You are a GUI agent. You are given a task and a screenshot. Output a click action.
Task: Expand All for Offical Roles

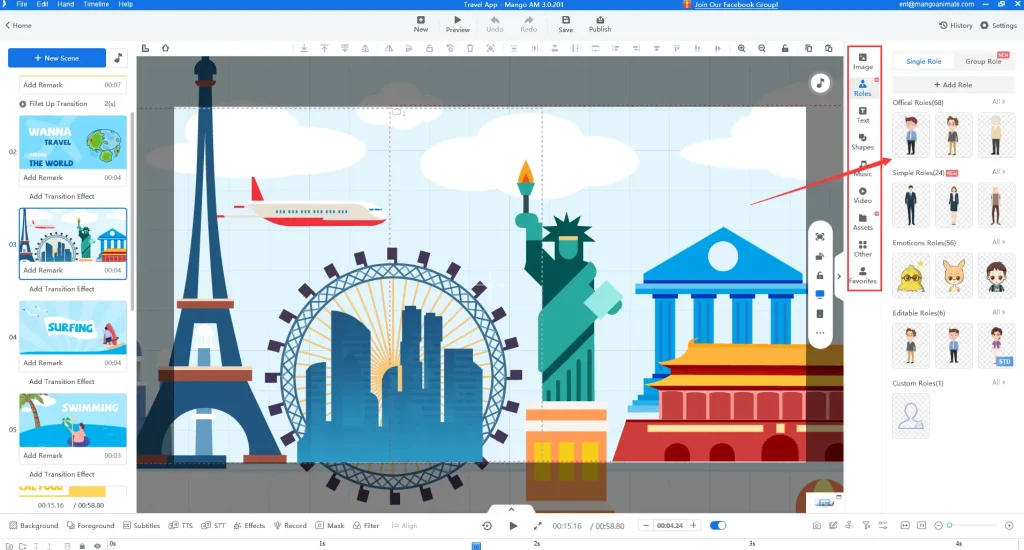click(x=998, y=102)
